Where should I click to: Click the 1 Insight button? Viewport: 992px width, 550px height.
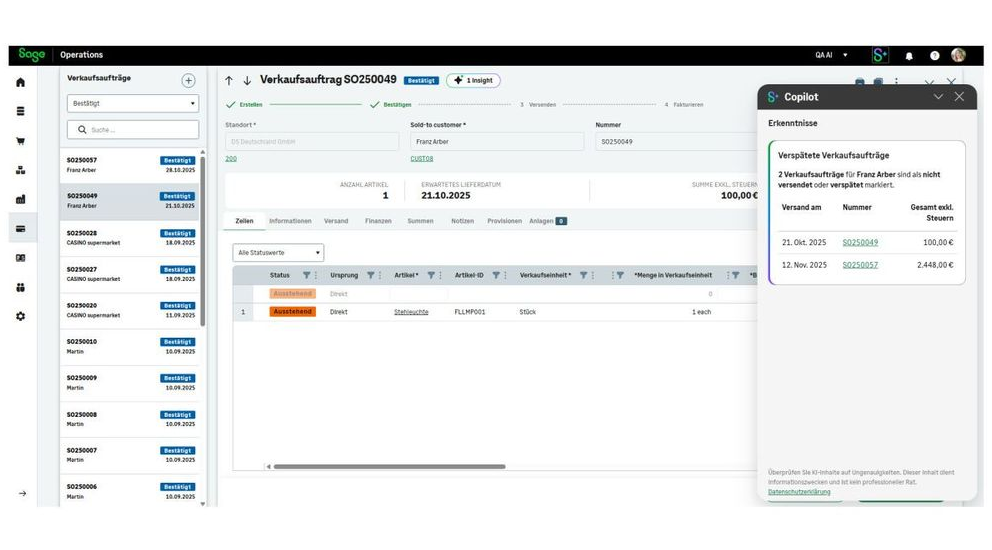click(x=473, y=80)
